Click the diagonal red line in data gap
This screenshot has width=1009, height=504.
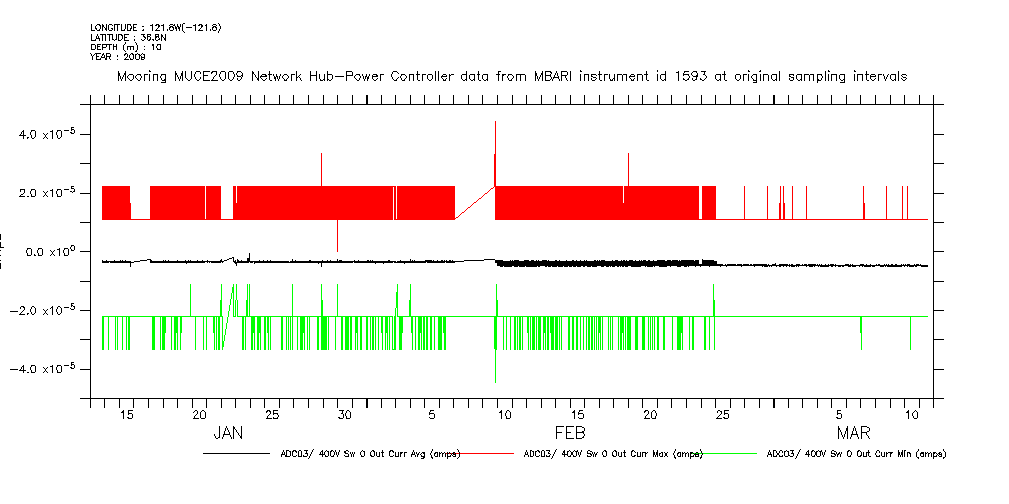pos(475,202)
